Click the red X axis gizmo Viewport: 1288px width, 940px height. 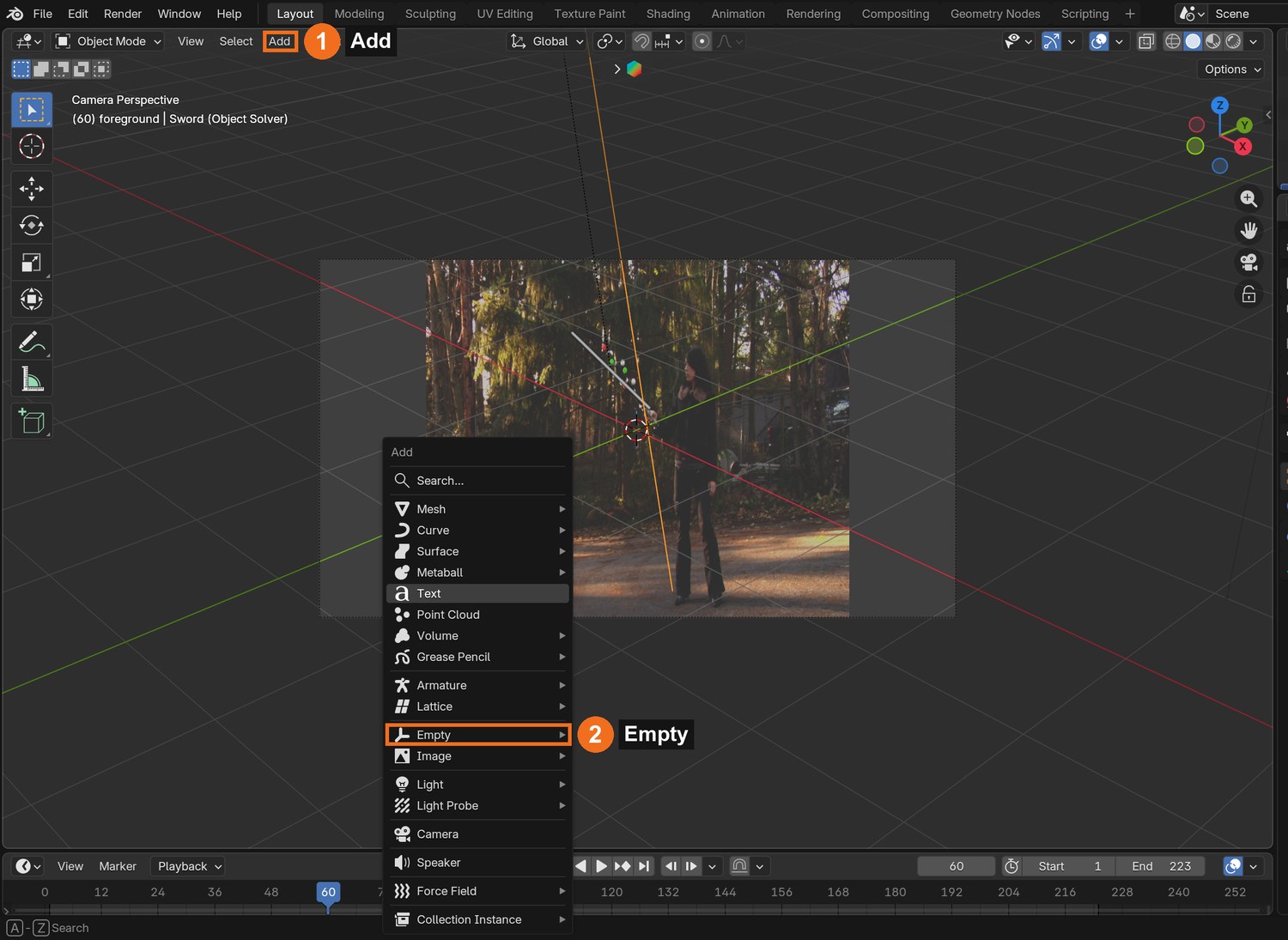point(1242,147)
